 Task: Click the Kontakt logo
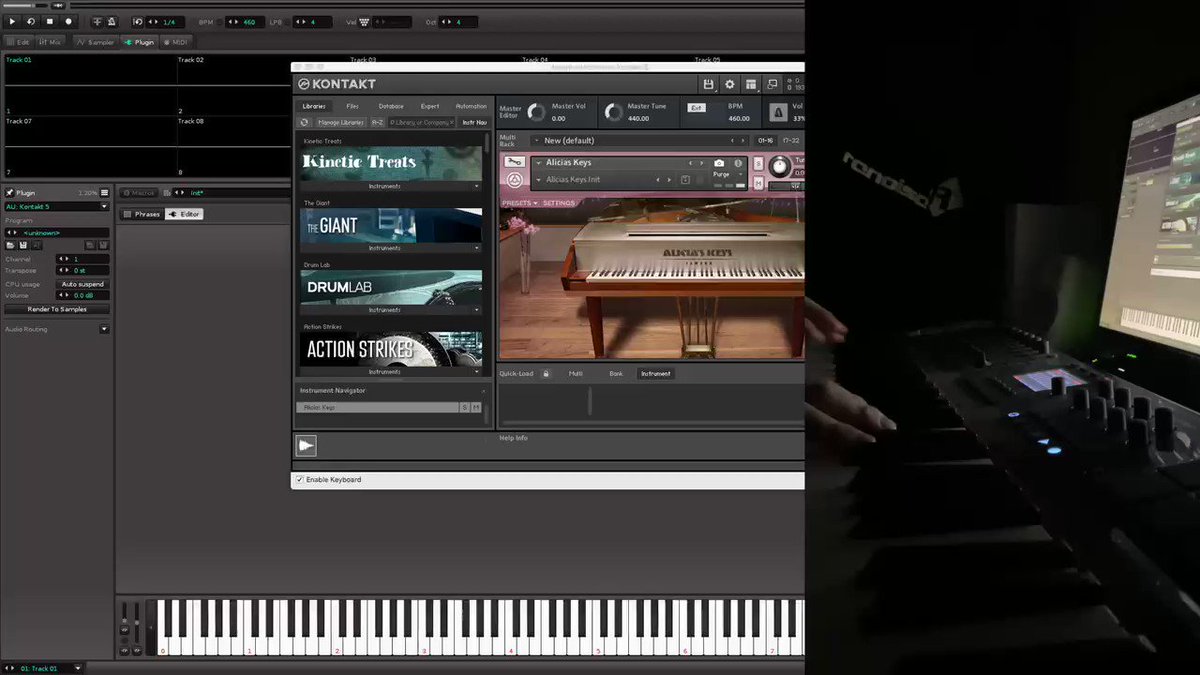[336, 84]
